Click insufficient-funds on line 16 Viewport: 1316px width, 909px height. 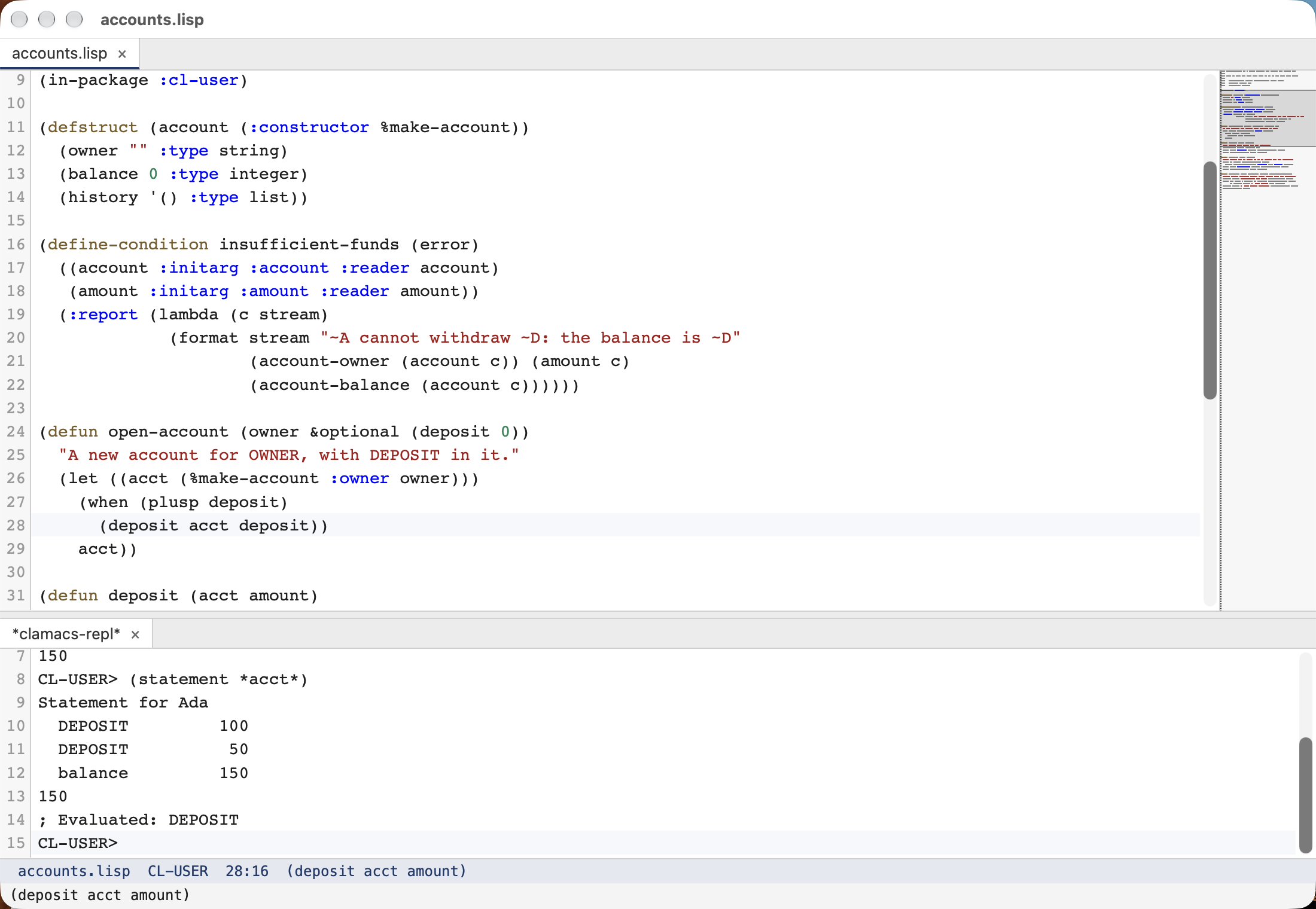click(x=309, y=245)
